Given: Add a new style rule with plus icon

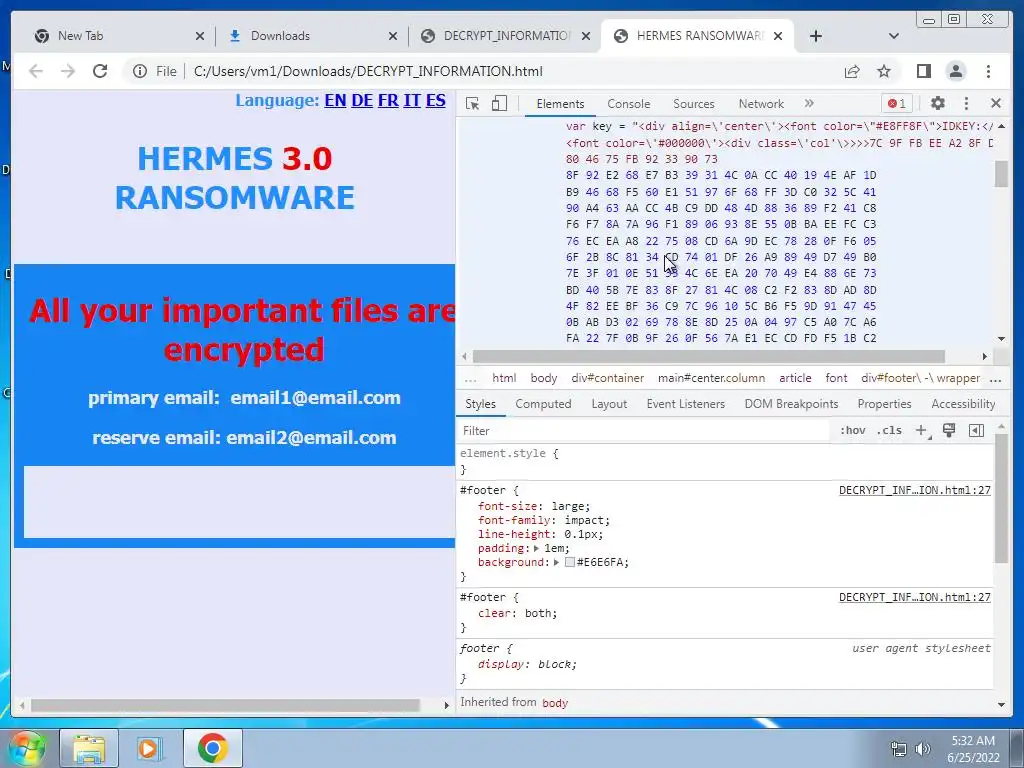Looking at the screenshot, I should pos(921,430).
